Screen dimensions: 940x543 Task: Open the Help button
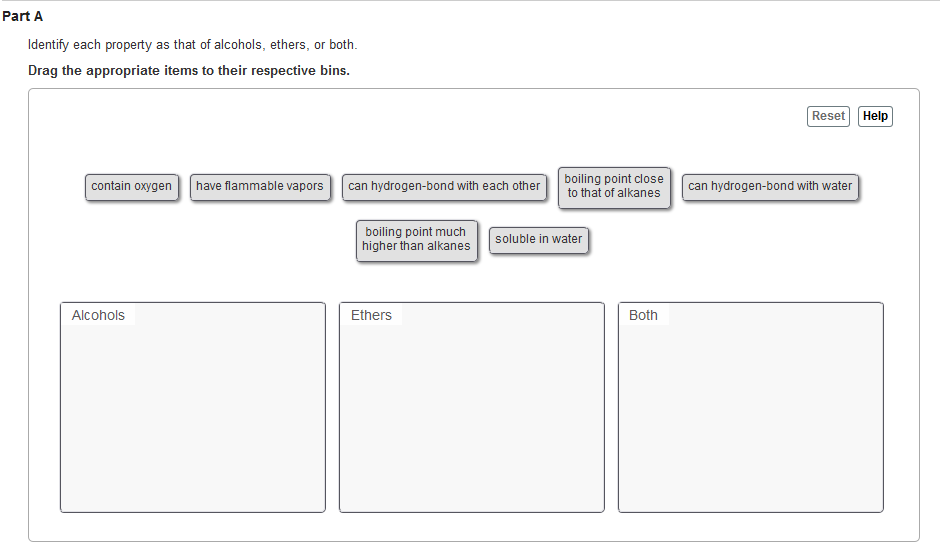[x=875, y=116]
